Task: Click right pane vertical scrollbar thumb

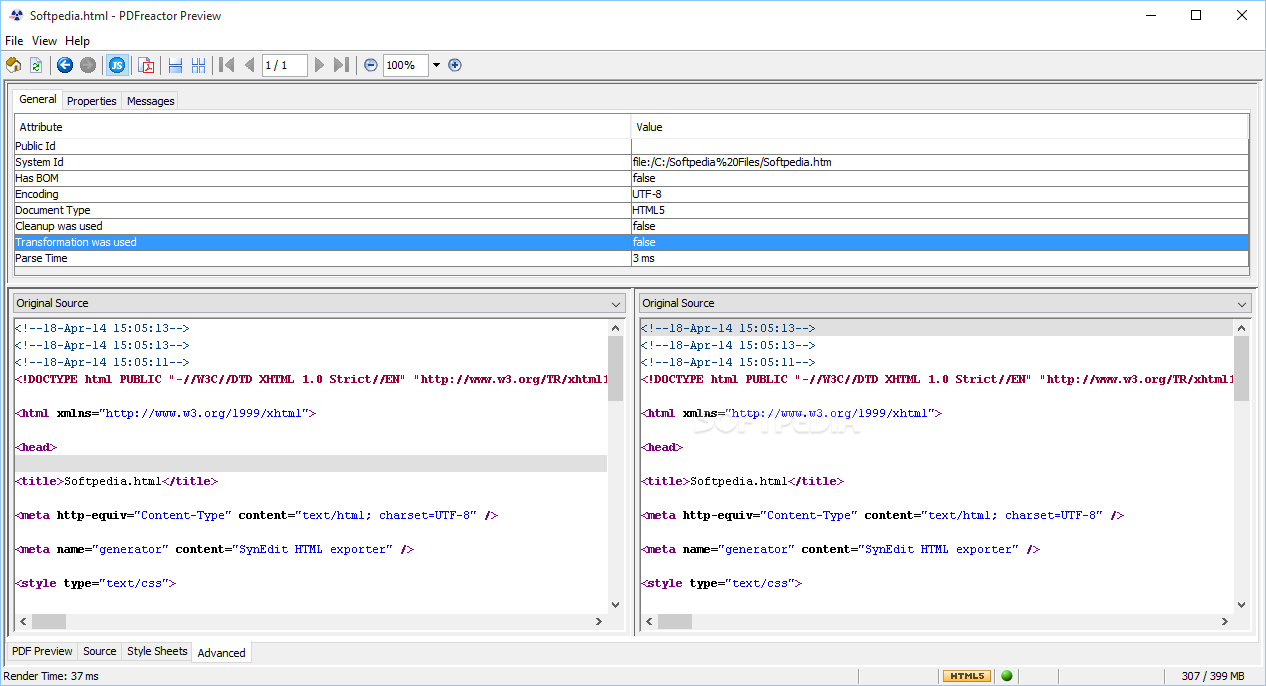Action: [1242, 368]
